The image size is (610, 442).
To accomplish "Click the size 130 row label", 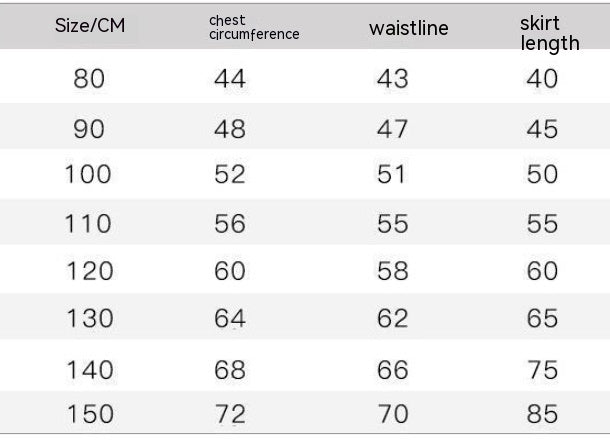I will tap(88, 319).
